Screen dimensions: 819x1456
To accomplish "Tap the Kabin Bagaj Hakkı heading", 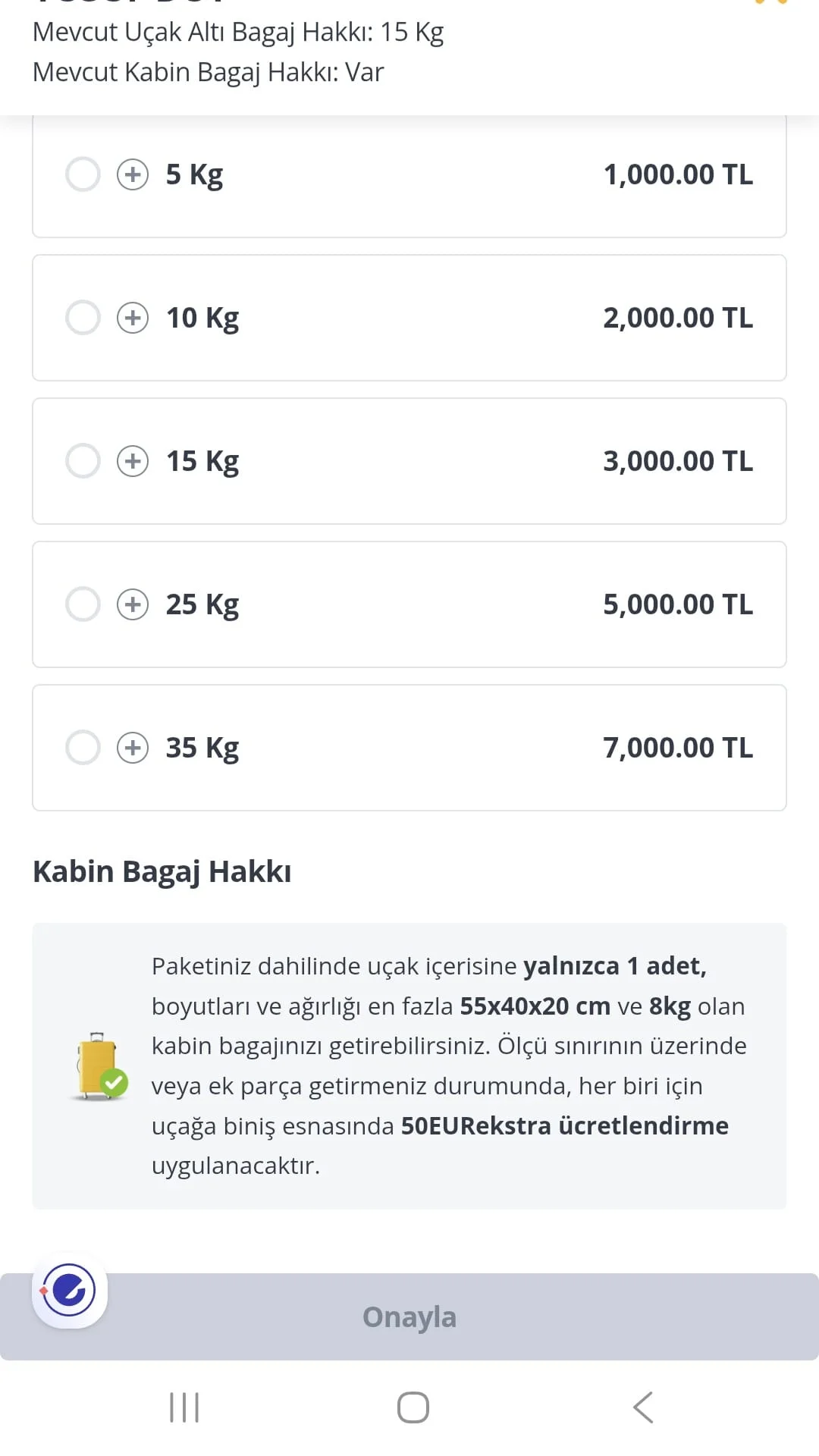I will click(x=162, y=872).
